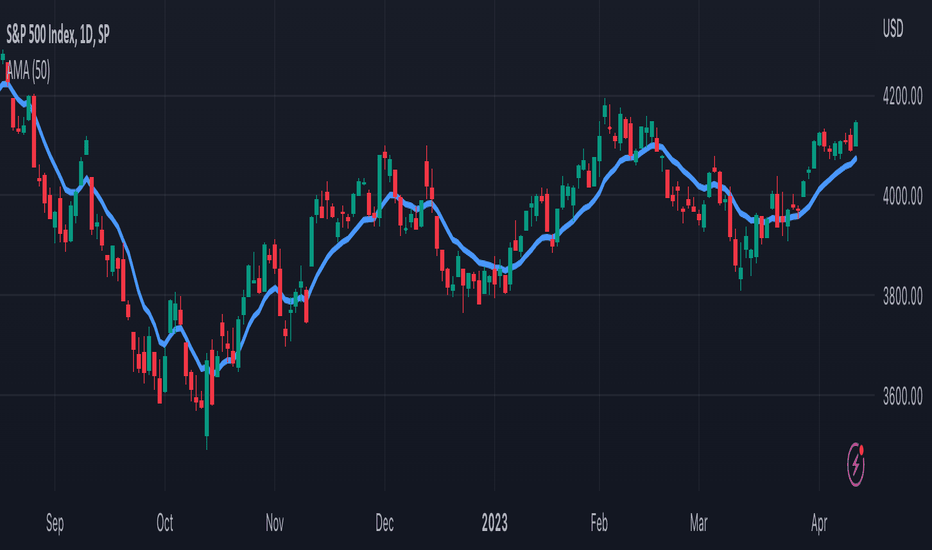Click the 3600.00 price axis label

point(902,395)
